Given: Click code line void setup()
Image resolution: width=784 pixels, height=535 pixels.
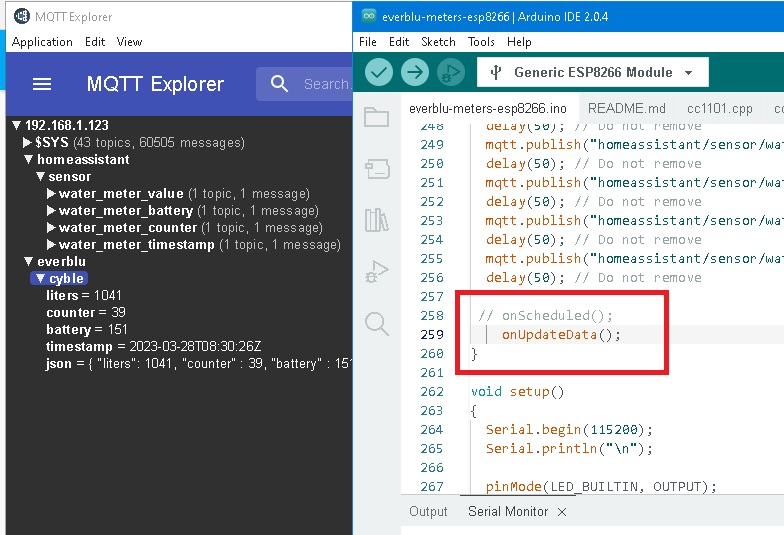Looking at the screenshot, I should 517,392.
